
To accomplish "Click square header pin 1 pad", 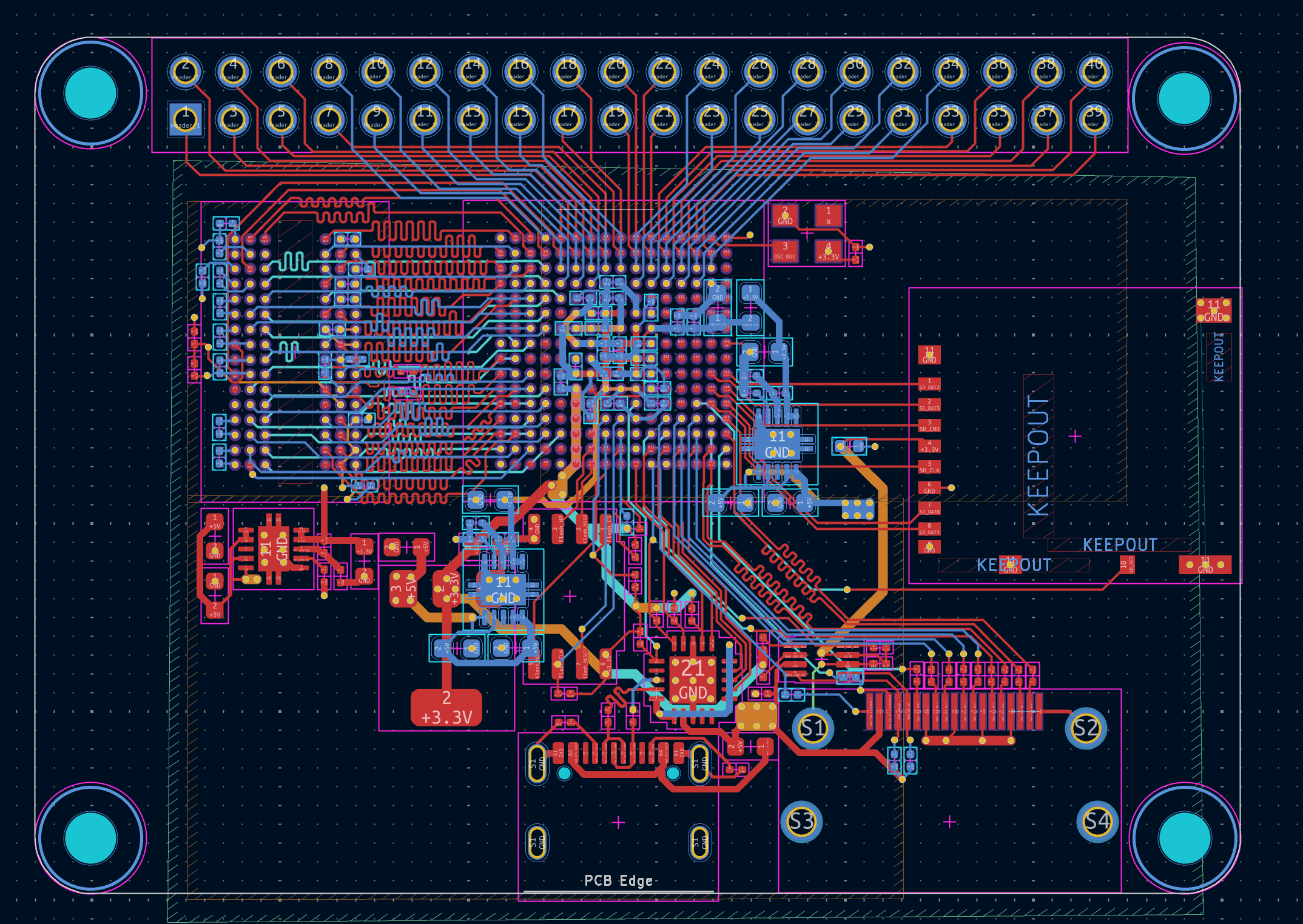I will pyautogui.click(x=185, y=119).
